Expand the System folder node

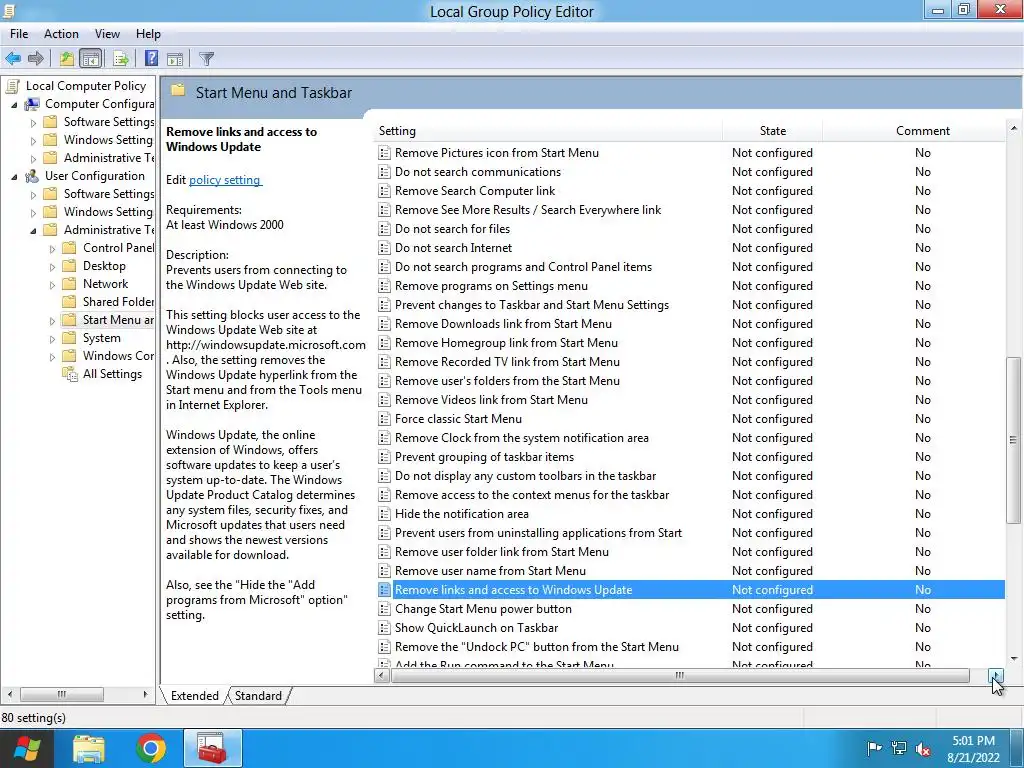tap(52, 339)
